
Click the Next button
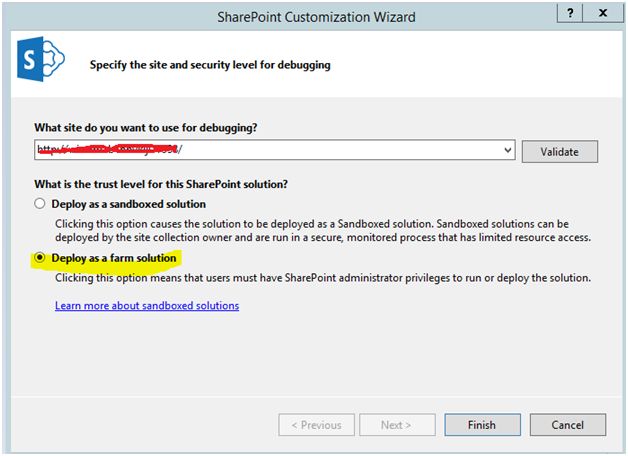(x=397, y=425)
